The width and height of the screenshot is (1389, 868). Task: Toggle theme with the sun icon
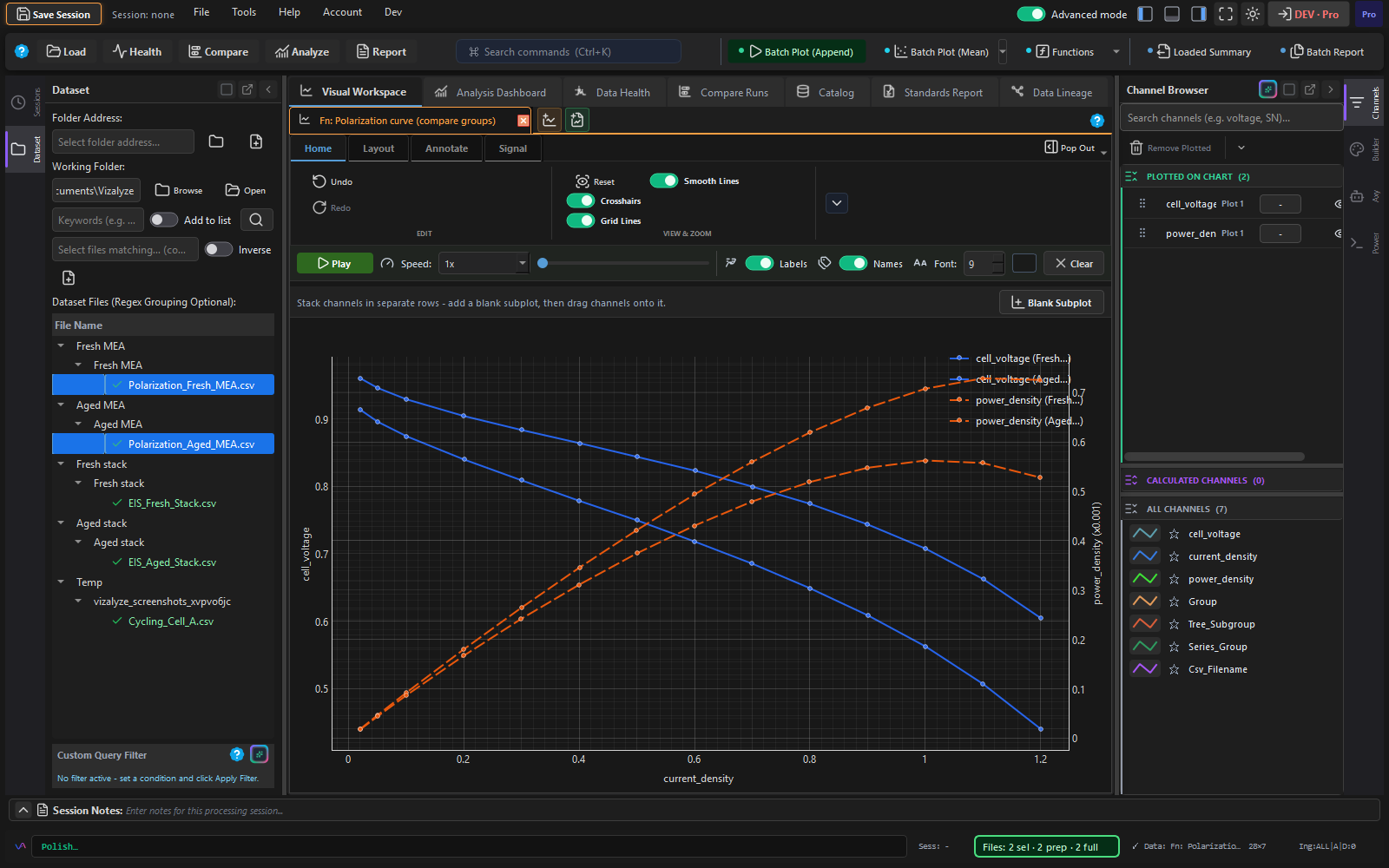click(1252, 14)
